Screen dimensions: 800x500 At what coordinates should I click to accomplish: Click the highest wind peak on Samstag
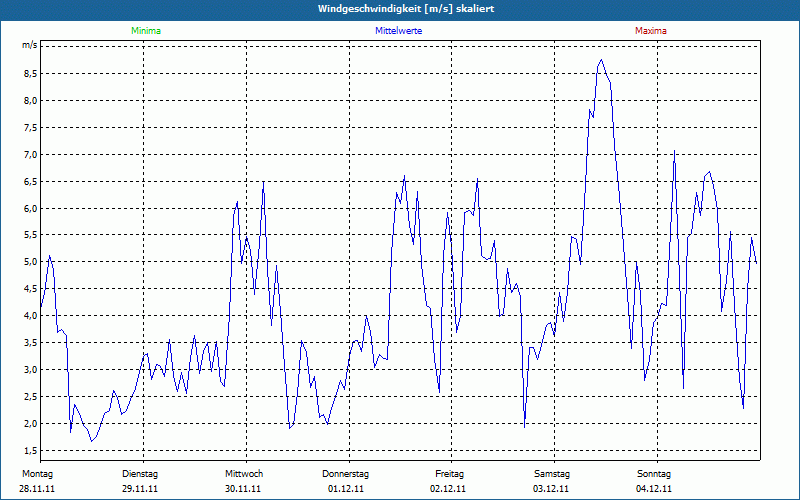602,60
